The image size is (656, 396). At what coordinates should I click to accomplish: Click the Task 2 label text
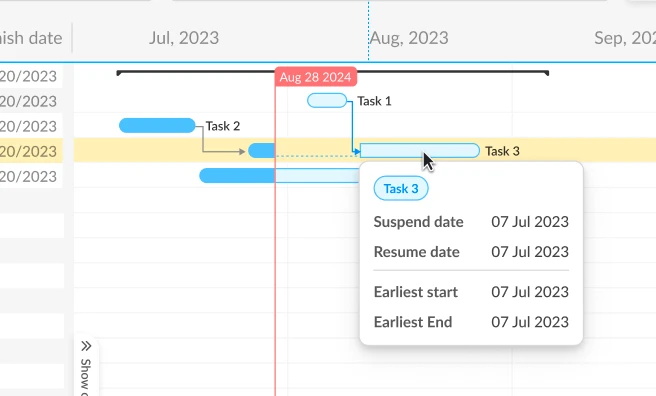(x=223, y=126)
